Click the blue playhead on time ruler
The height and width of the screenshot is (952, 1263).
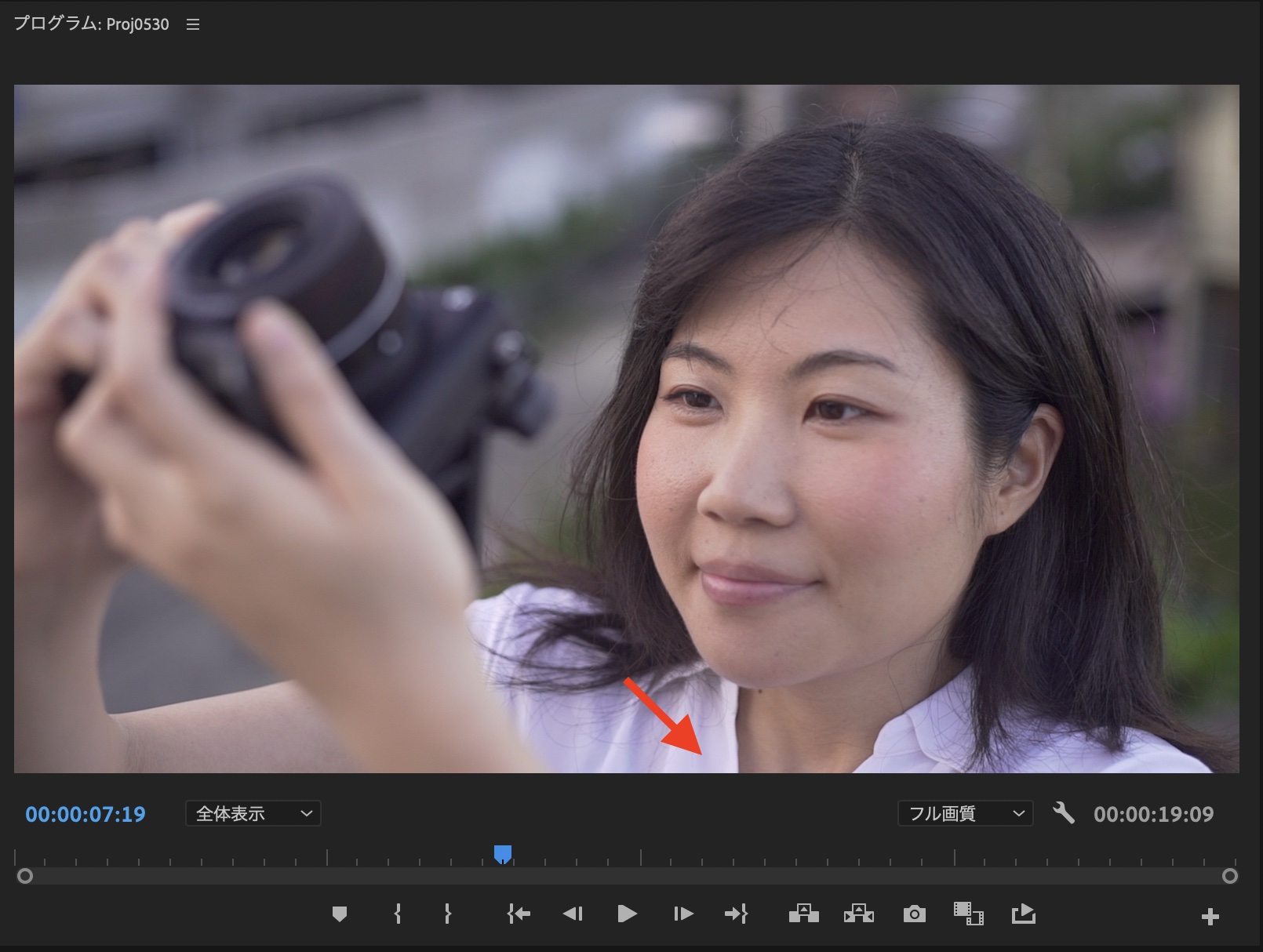point(503,853)
